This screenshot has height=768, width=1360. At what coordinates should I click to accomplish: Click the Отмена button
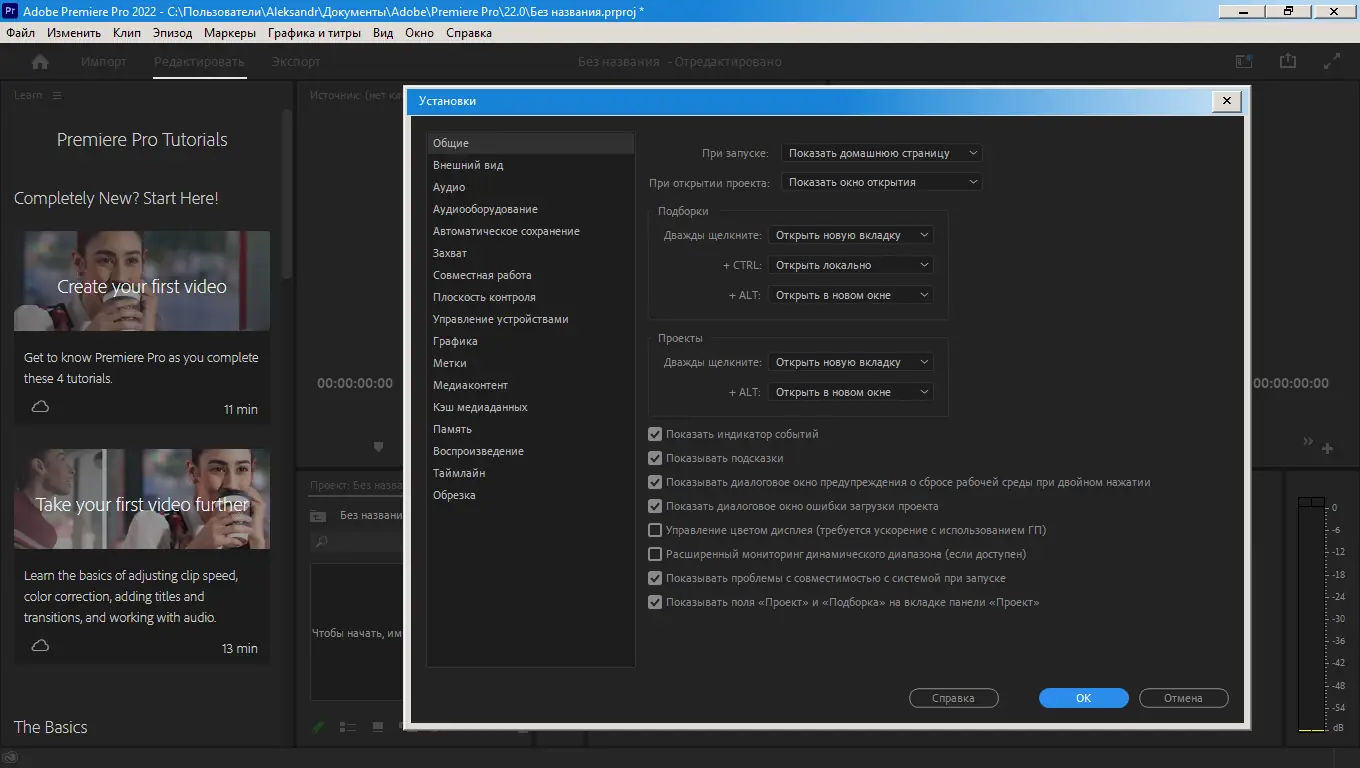coord(1184,698)
